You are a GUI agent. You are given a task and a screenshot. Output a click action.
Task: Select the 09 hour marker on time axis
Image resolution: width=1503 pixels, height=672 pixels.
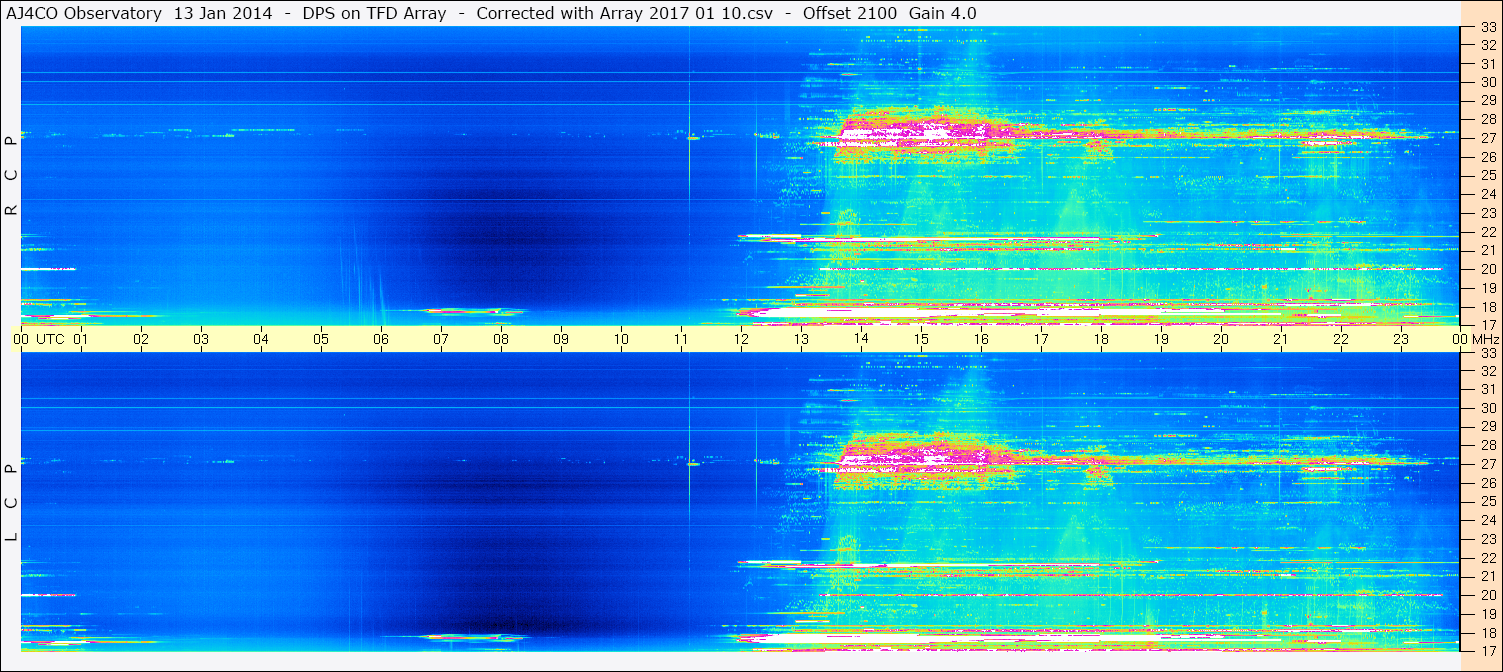[561, 339]
